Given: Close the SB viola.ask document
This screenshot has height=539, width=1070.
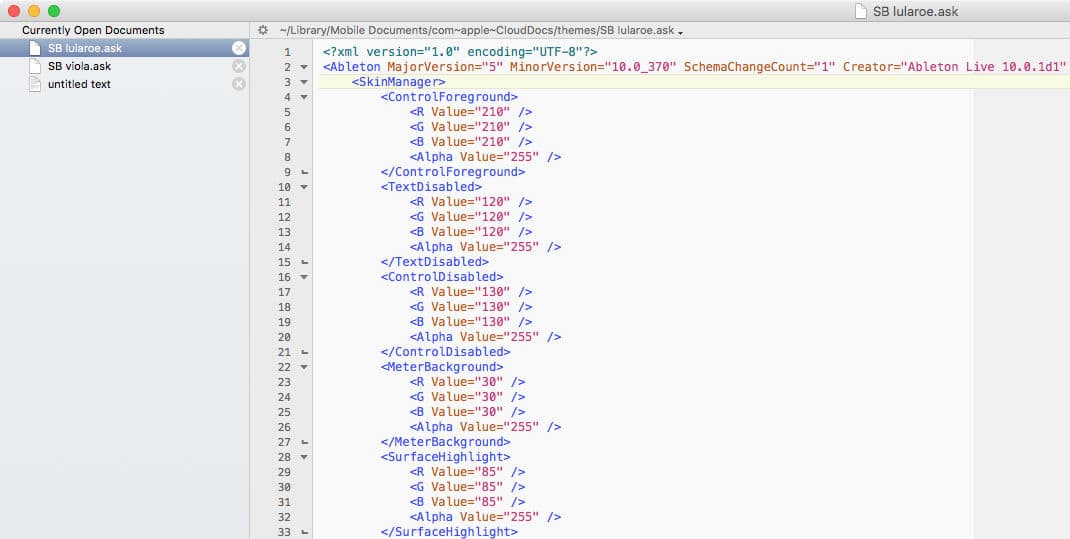Looking at the screenshot, I should [x=238, y=66].
